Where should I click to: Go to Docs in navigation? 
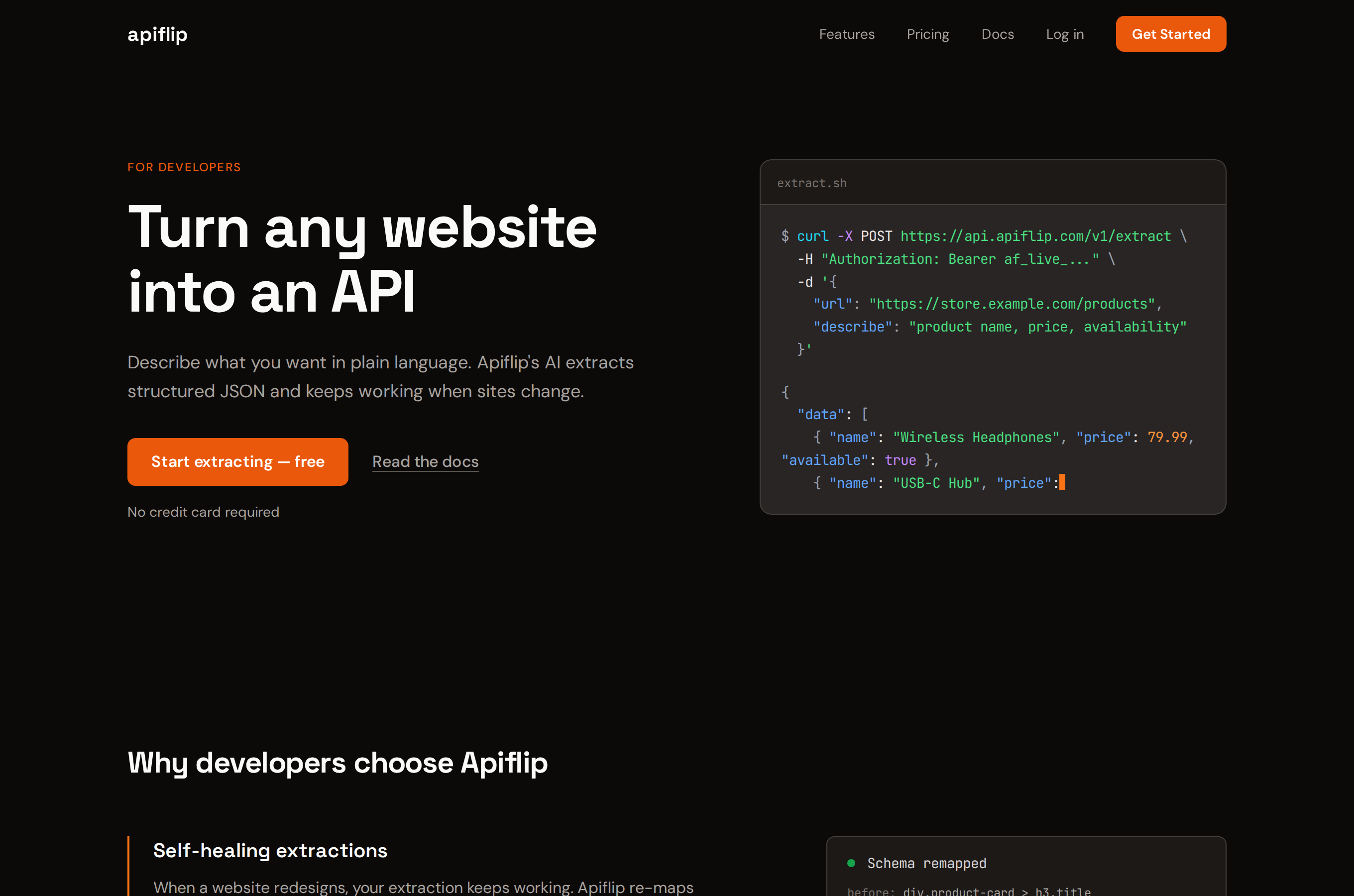(x=998, y=34)
